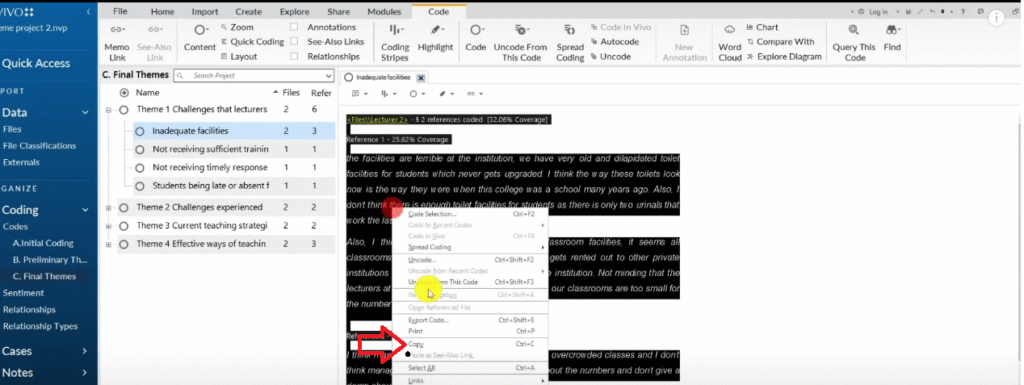Click the Spread Coding icon
Image resolution: width=1024 pixels, height=385 pixels.
click(x=569, y=30)
